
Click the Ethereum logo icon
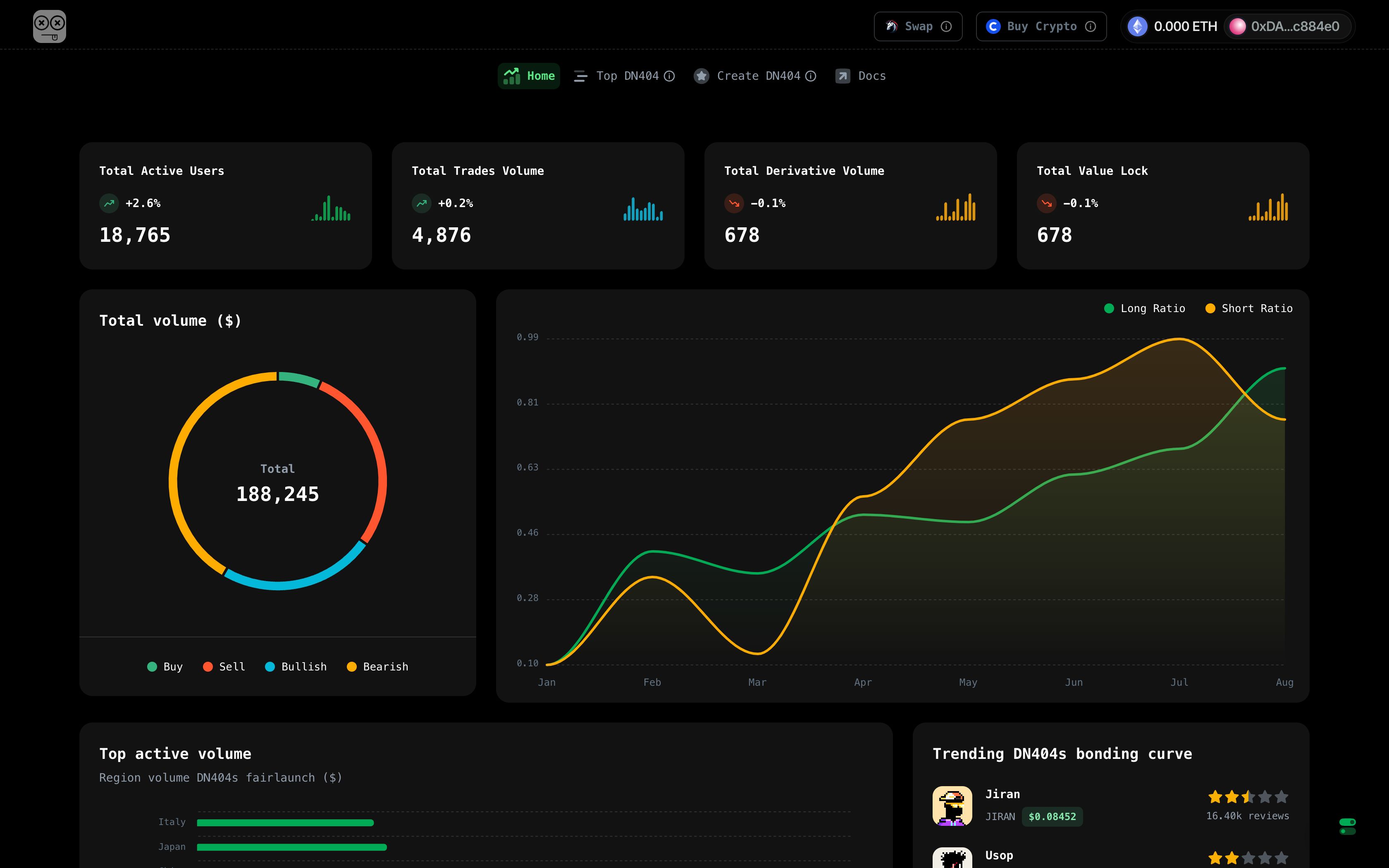pos(1137,26)
